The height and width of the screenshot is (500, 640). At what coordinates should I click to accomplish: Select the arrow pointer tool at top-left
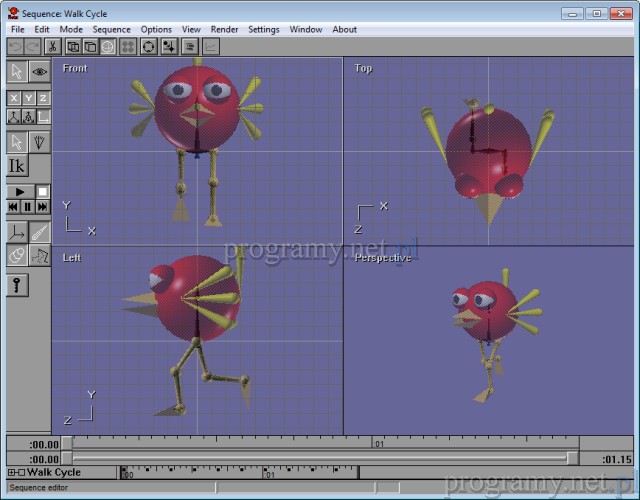pos(17,72)
